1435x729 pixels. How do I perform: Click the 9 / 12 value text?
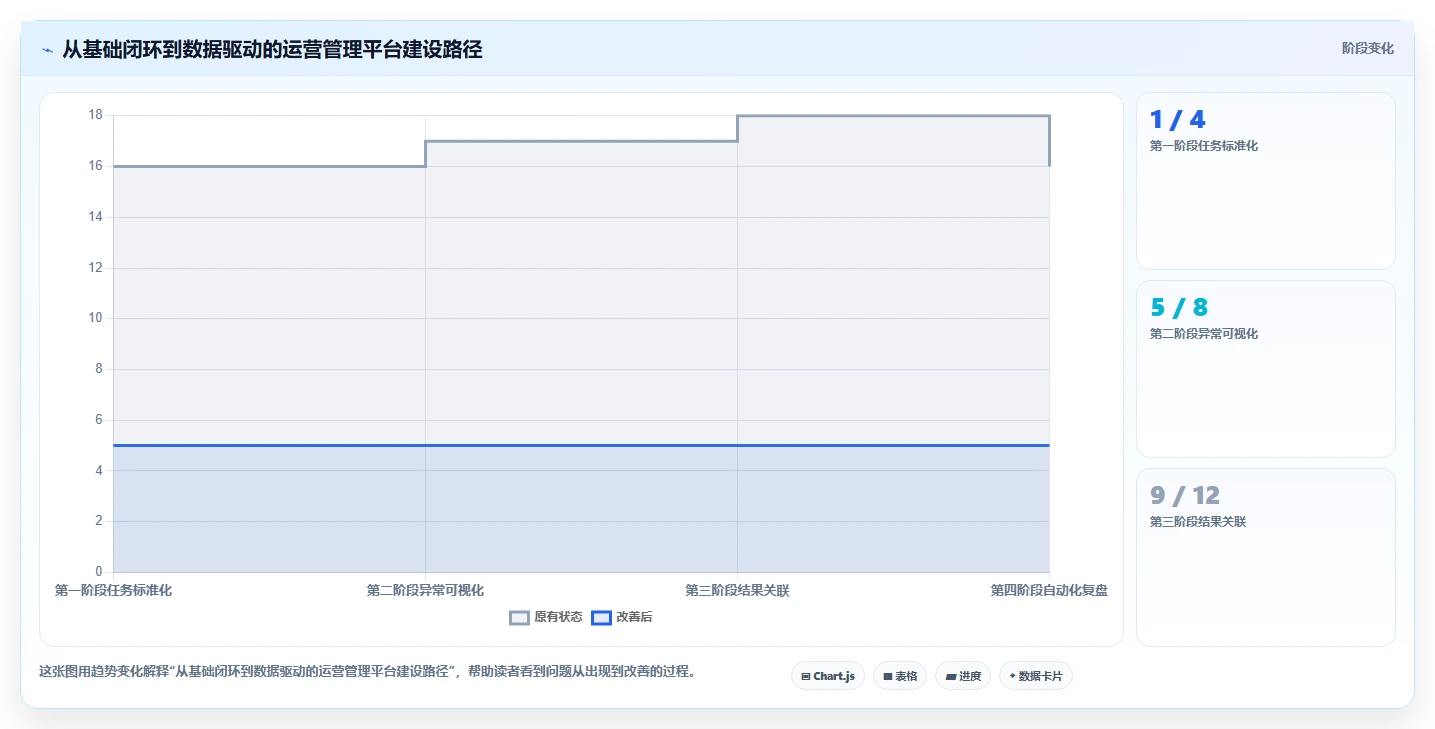1185,496
